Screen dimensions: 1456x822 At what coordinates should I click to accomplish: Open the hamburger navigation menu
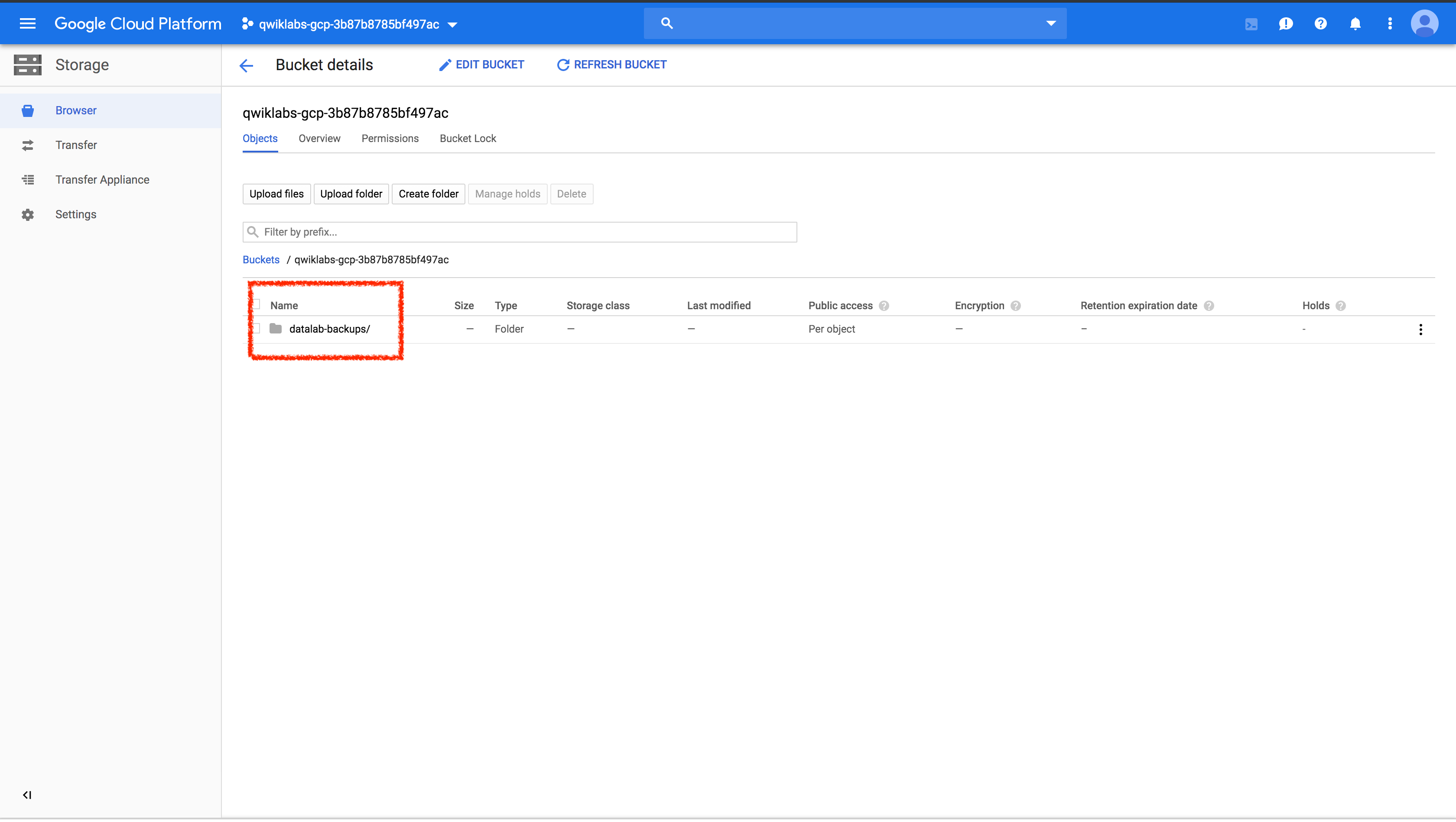click(x=27, y=23)
